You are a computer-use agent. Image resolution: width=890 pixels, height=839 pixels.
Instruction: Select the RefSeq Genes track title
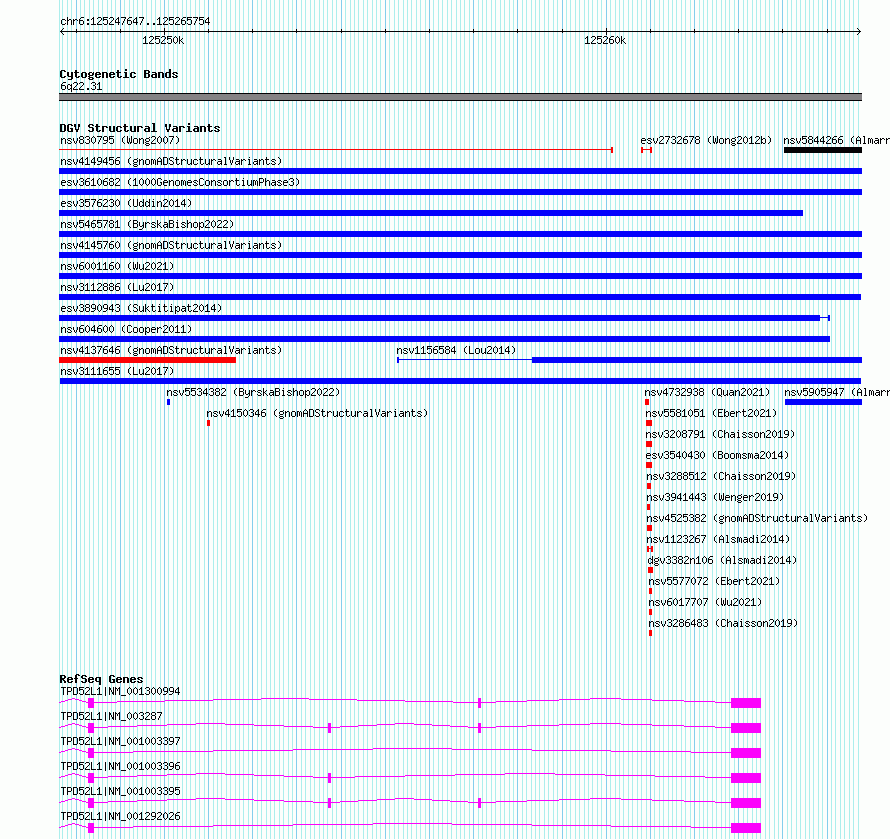pyautogui.click(x=102, y=679)
